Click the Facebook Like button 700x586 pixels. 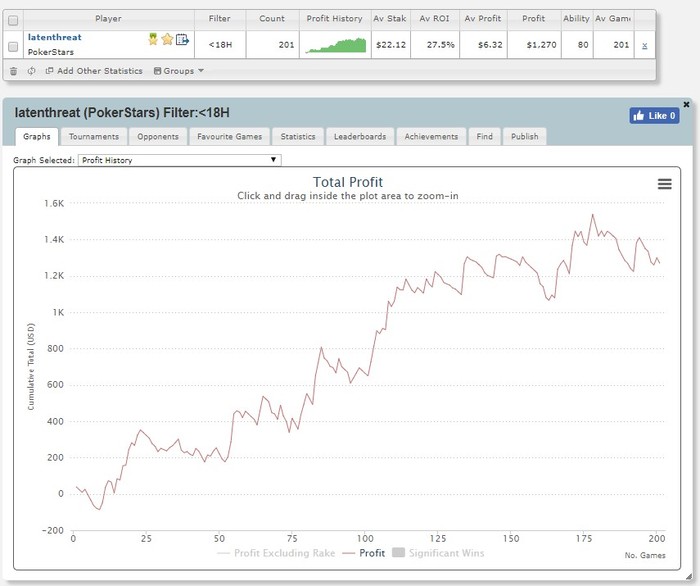click(x=654, y=116)
